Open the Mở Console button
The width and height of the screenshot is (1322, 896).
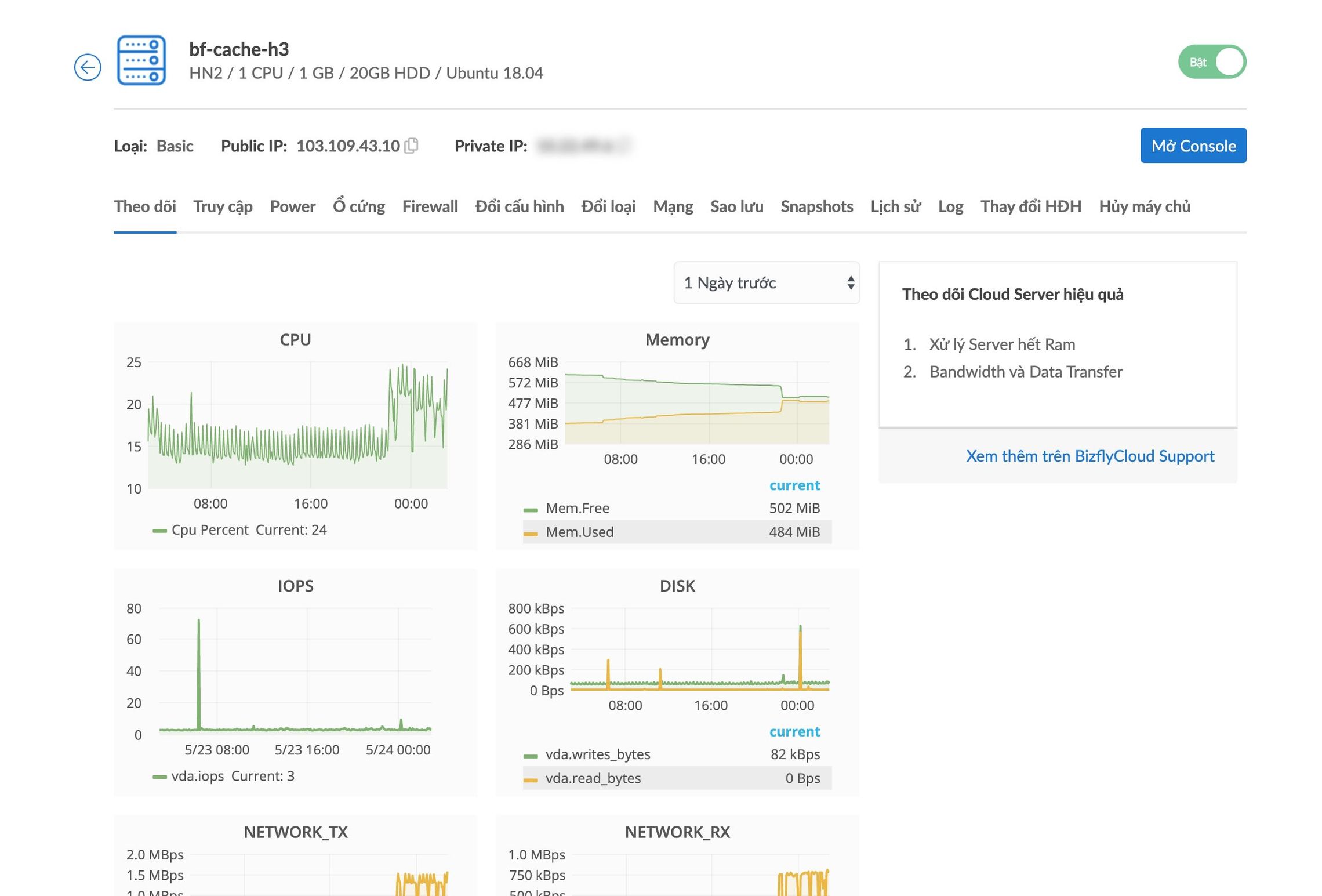[1193, 146]
